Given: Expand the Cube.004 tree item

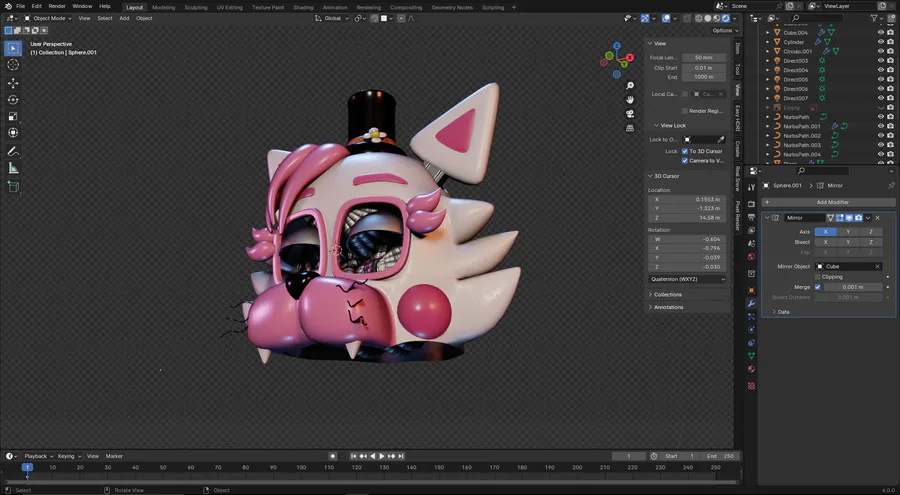Looking at the screenshot, I should point(767,33).
